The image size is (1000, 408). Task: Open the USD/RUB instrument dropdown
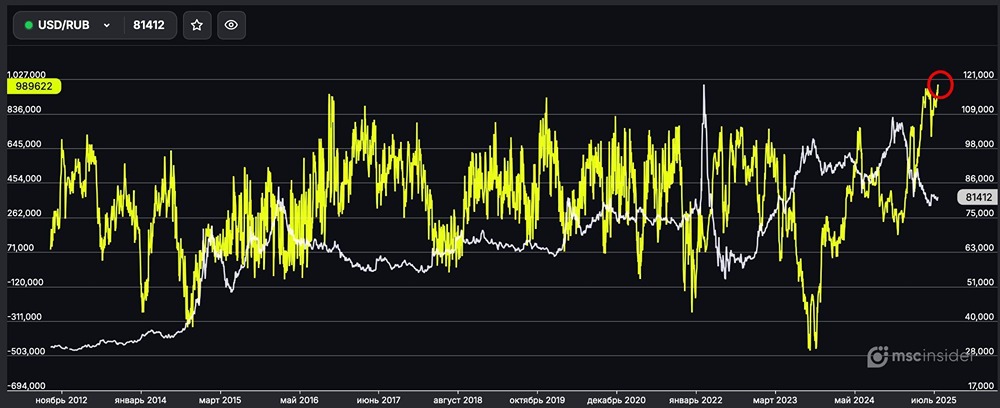coord(68,26)
